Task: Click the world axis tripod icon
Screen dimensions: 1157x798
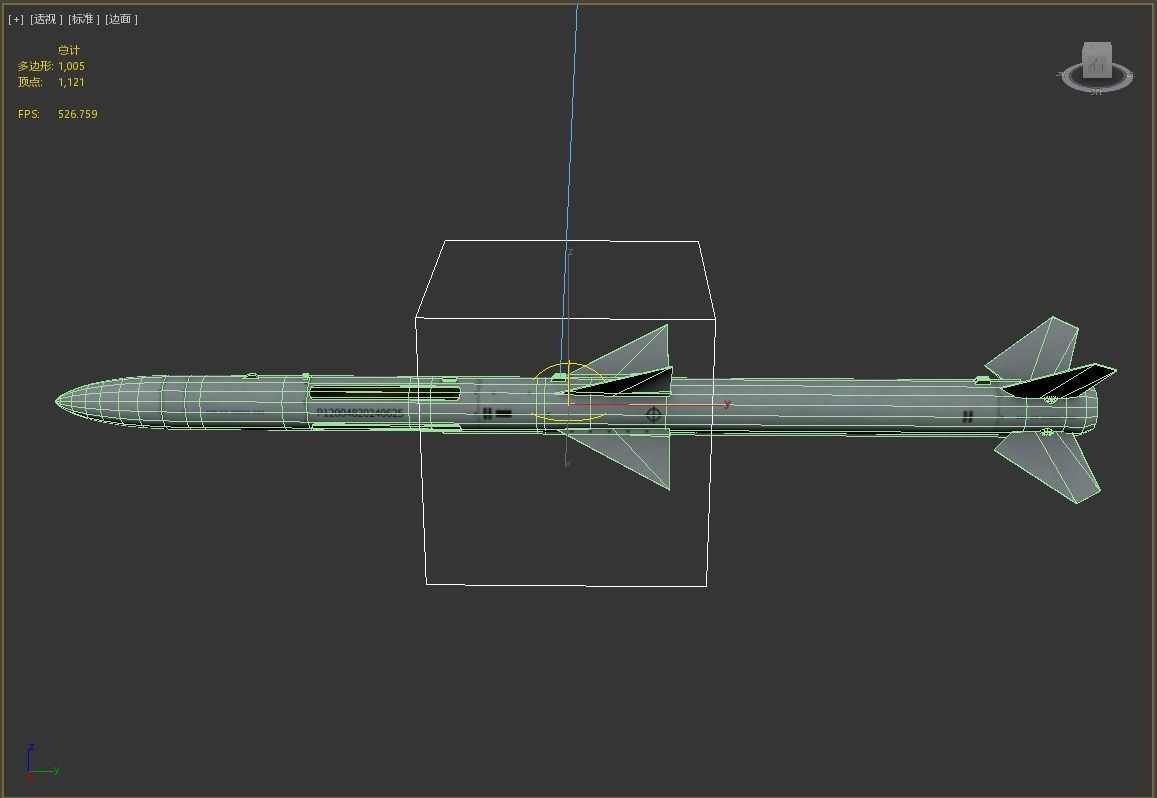Action: pyautogui.click(x=42, y=763)
